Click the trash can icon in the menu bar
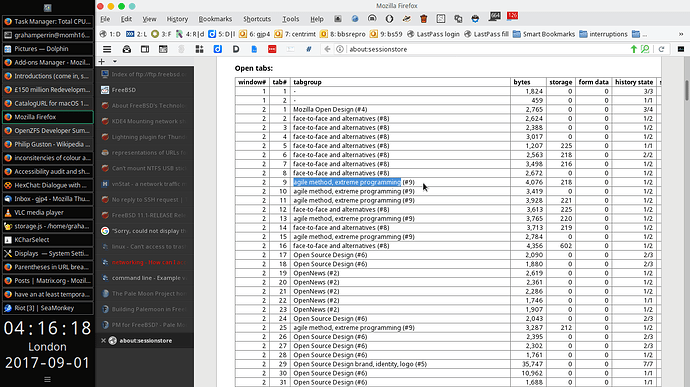This screenshot has height=387, width=690. coord(423,19)
